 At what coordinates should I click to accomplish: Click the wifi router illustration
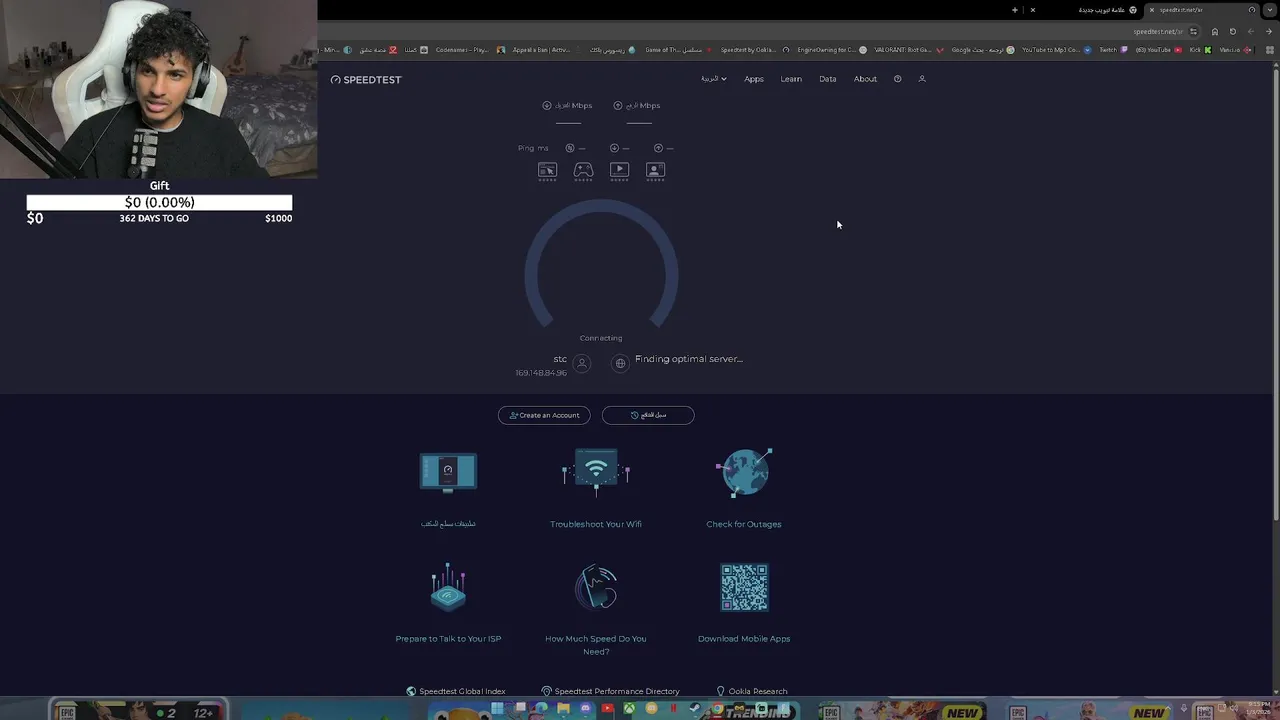(x=596, y=472)
